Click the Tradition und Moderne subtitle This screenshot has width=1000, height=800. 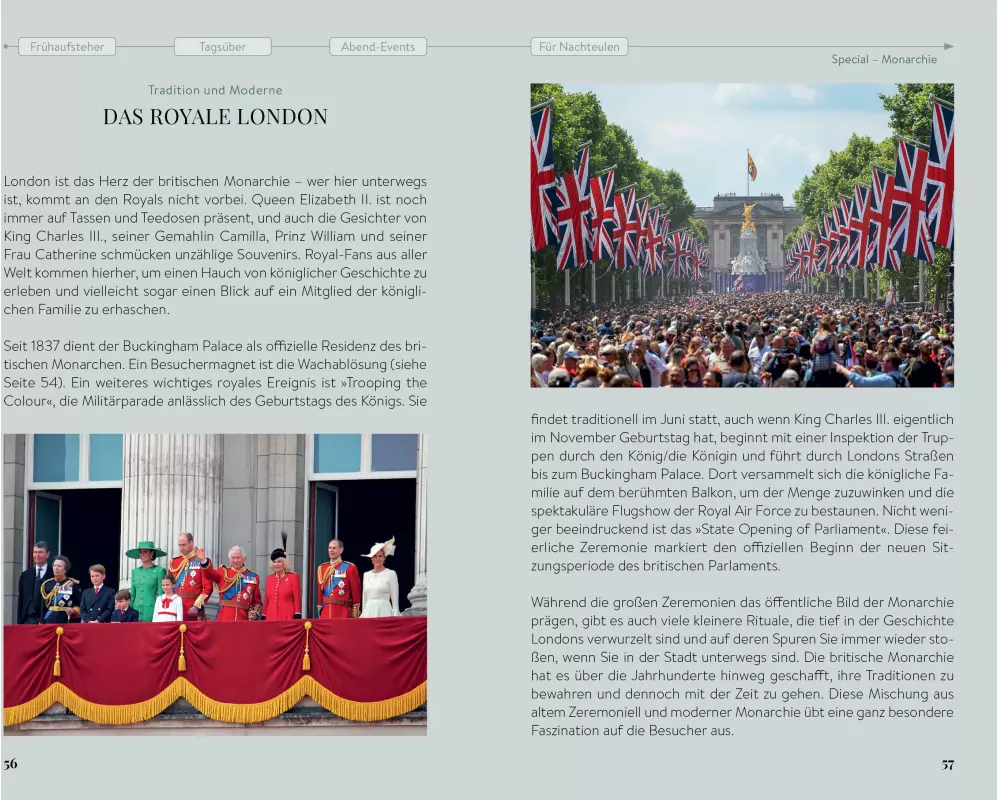pos(215,90)
